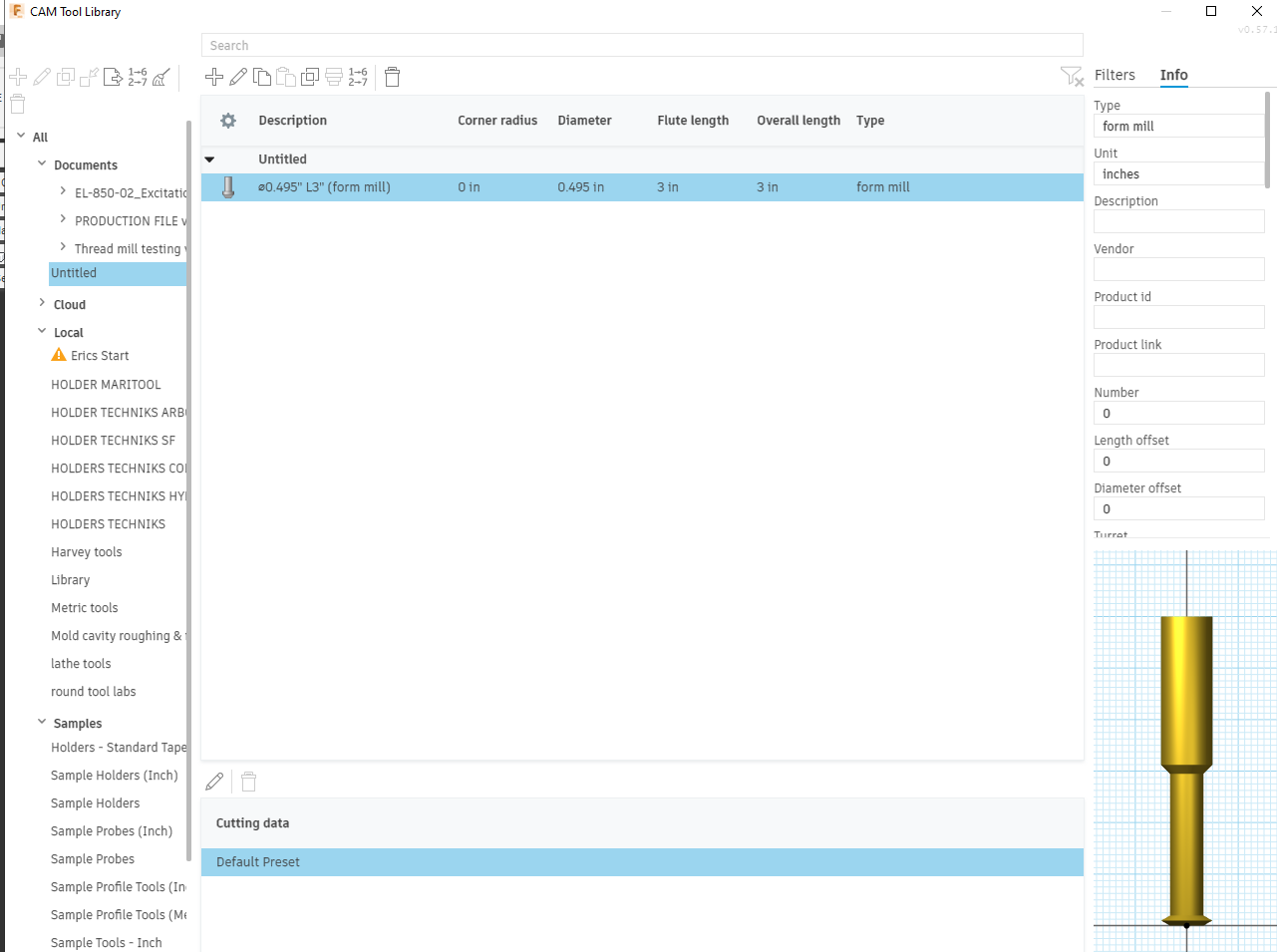Image resolution: width=1277 pixels, height=952 pixels.
Task: Open column settings with the gear icon
Action: point(228,121)
